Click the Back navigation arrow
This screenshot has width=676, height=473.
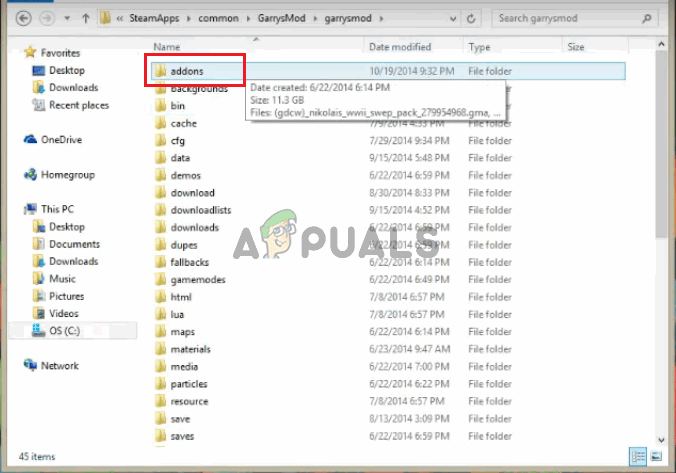pyautogui.click(x=24, y=19)
